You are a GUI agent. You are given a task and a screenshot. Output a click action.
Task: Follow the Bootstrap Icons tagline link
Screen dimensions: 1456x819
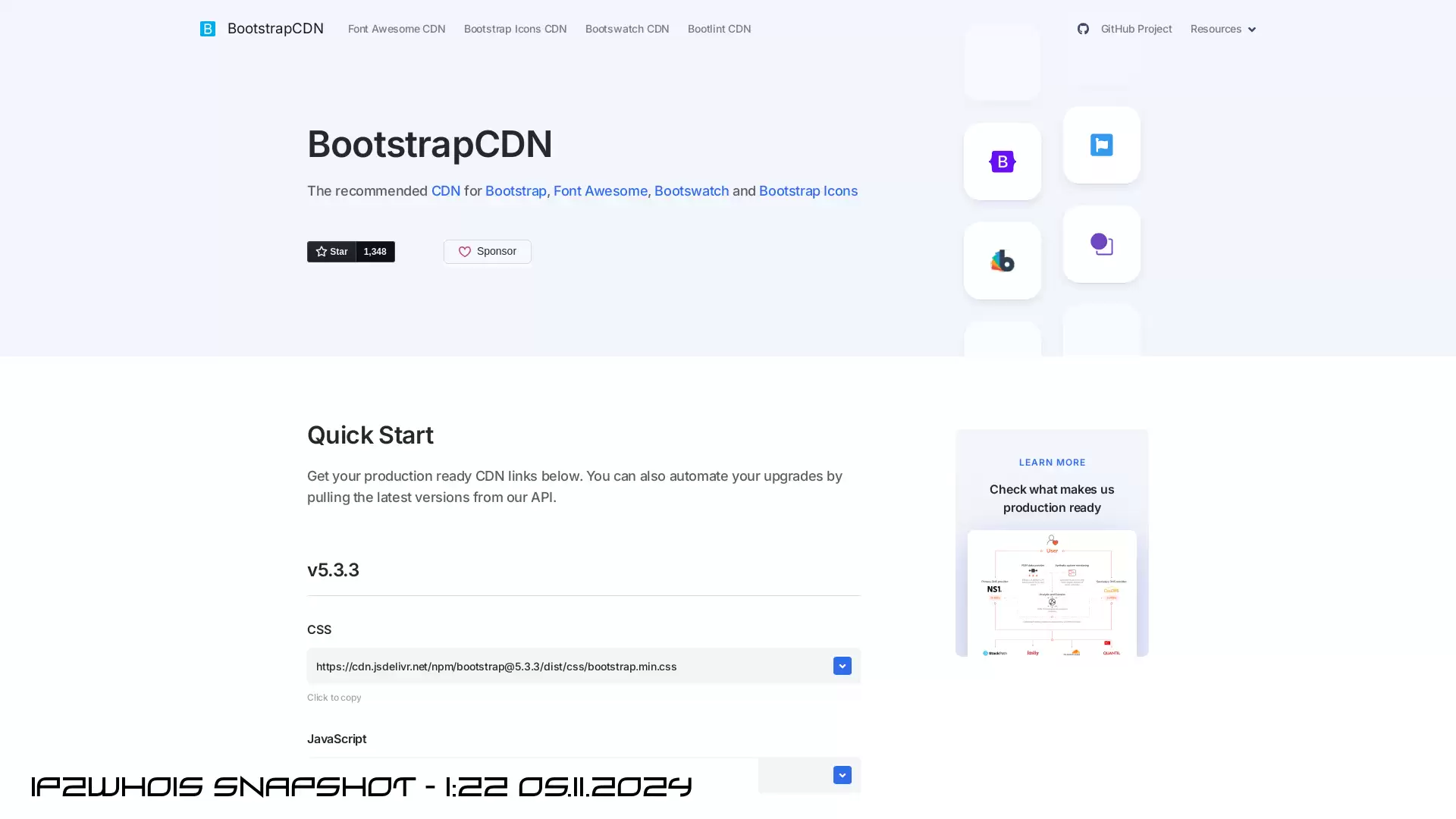808,191
